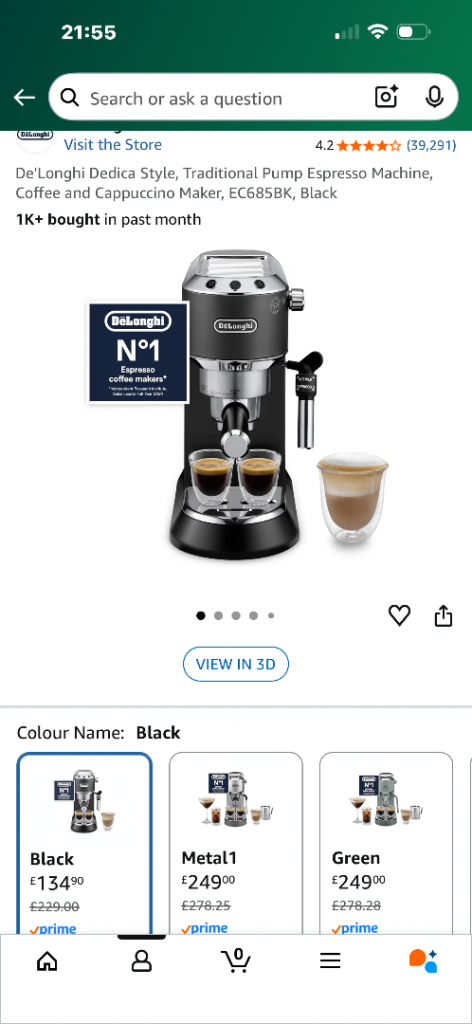Open the Visit the Store link
Viewport: 472px width, 1024px height.
coord(113,144)
